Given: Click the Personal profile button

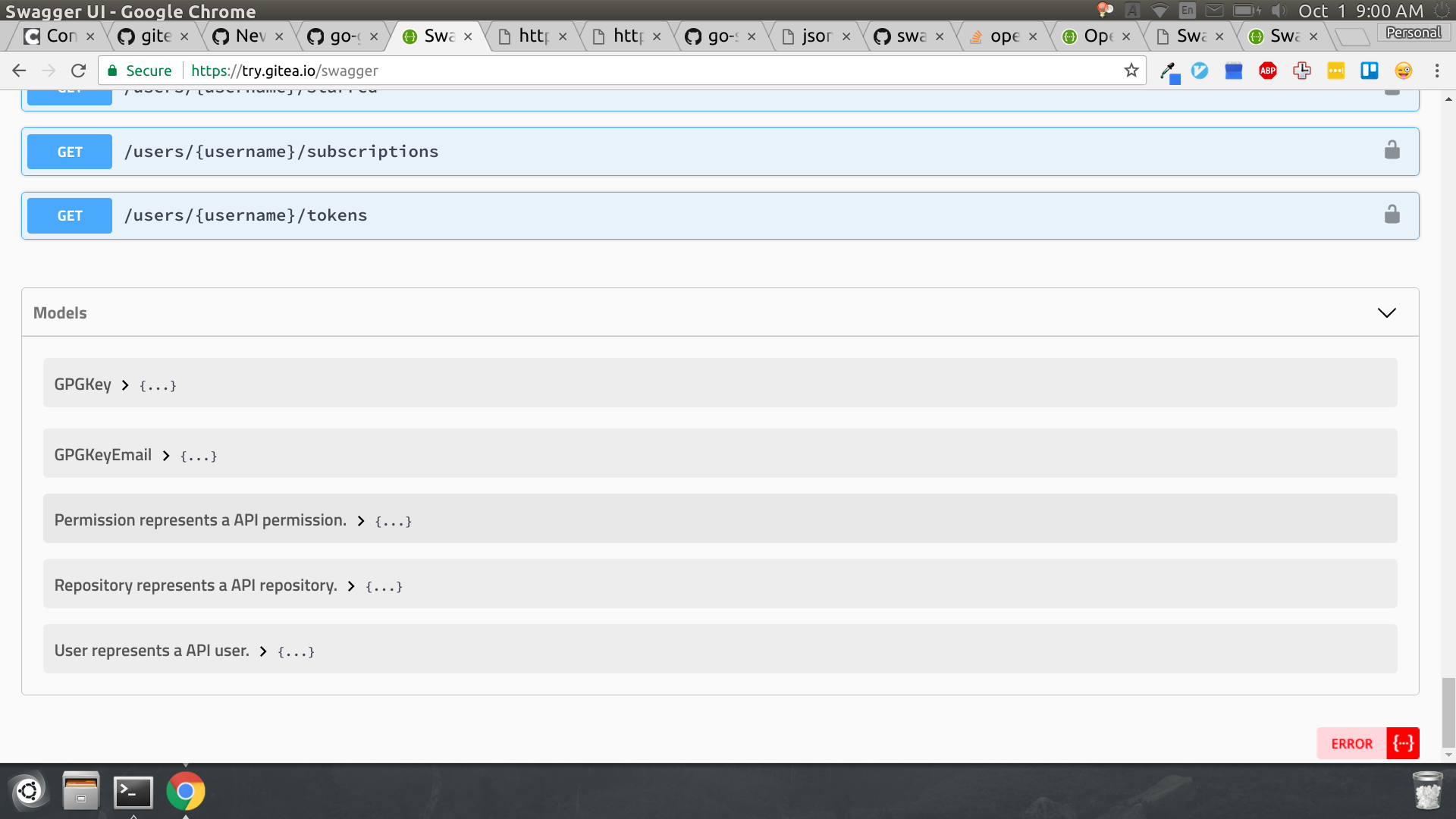Looking at the screenshot, I should coord(1414,33).
